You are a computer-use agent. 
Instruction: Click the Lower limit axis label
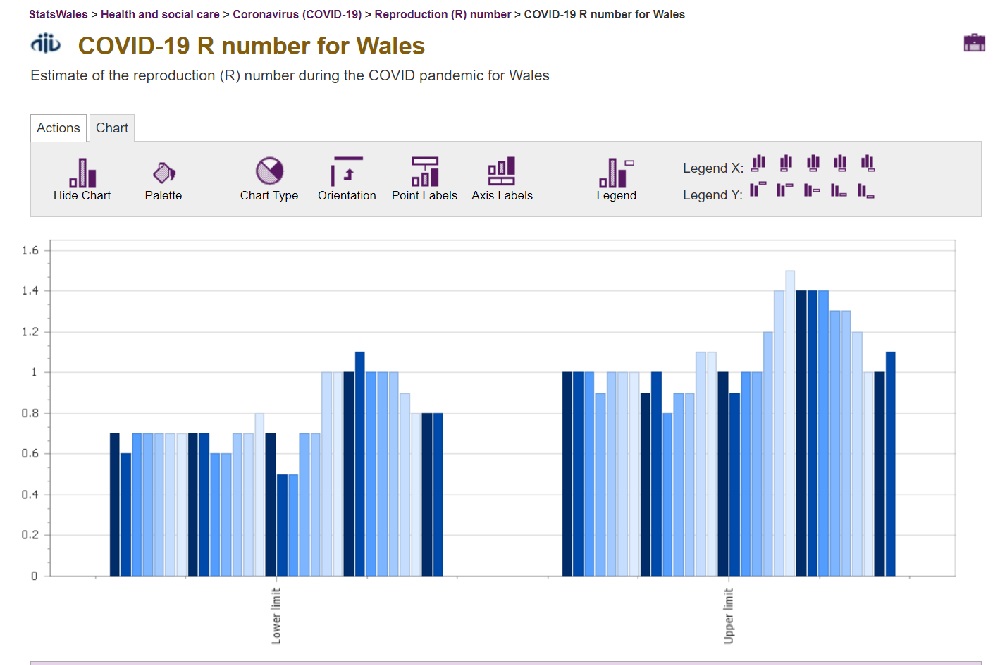pos(276,616)
